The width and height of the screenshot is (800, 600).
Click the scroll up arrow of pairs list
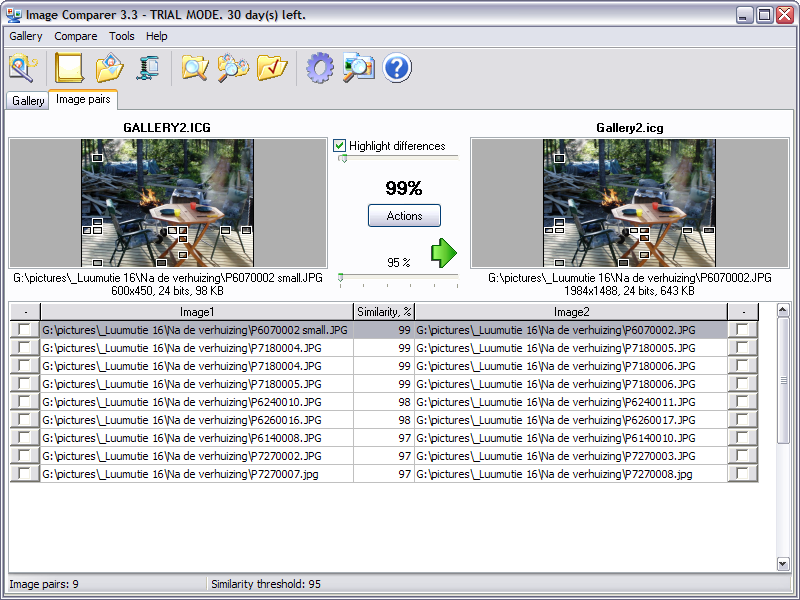(783, 310)
